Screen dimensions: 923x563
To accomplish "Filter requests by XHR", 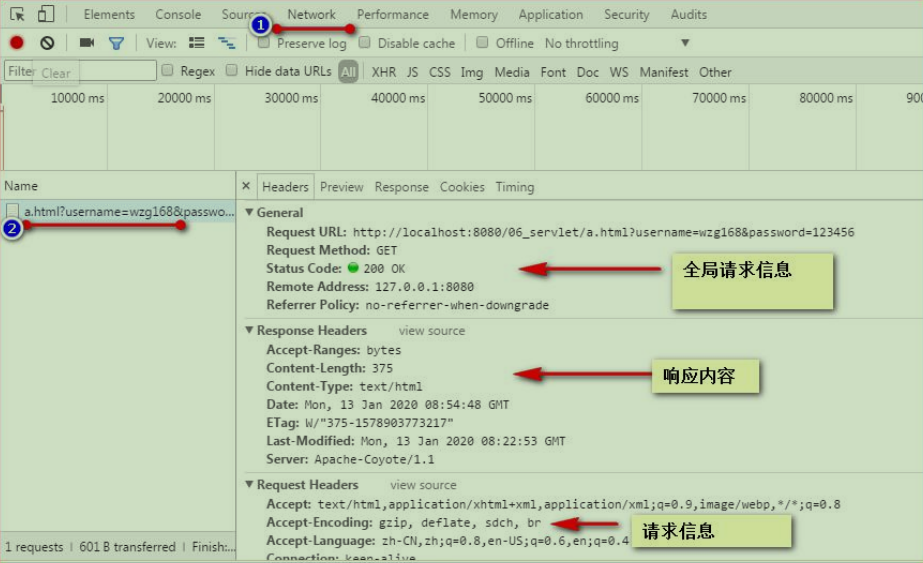I will click(384, 72).
